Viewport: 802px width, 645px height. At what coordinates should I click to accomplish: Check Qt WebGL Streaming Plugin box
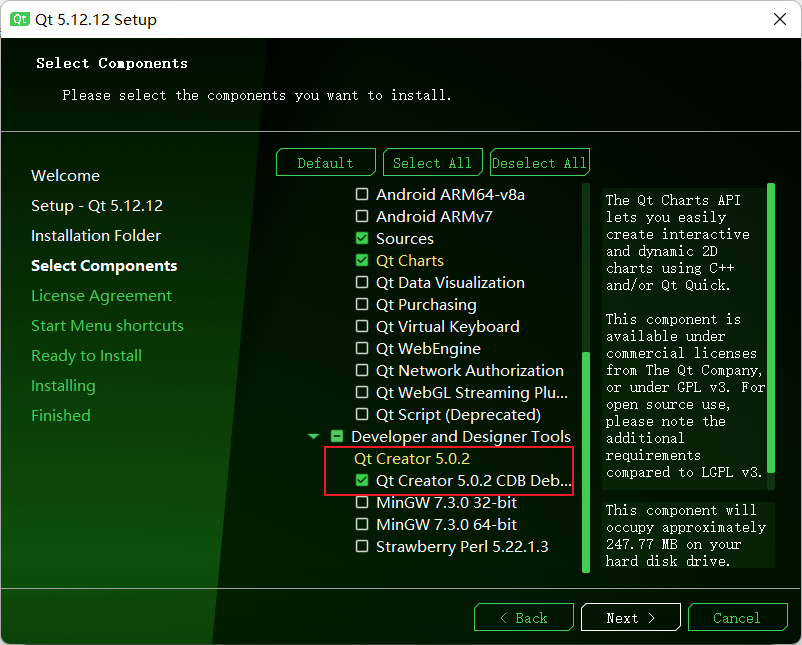click(362, 392)
